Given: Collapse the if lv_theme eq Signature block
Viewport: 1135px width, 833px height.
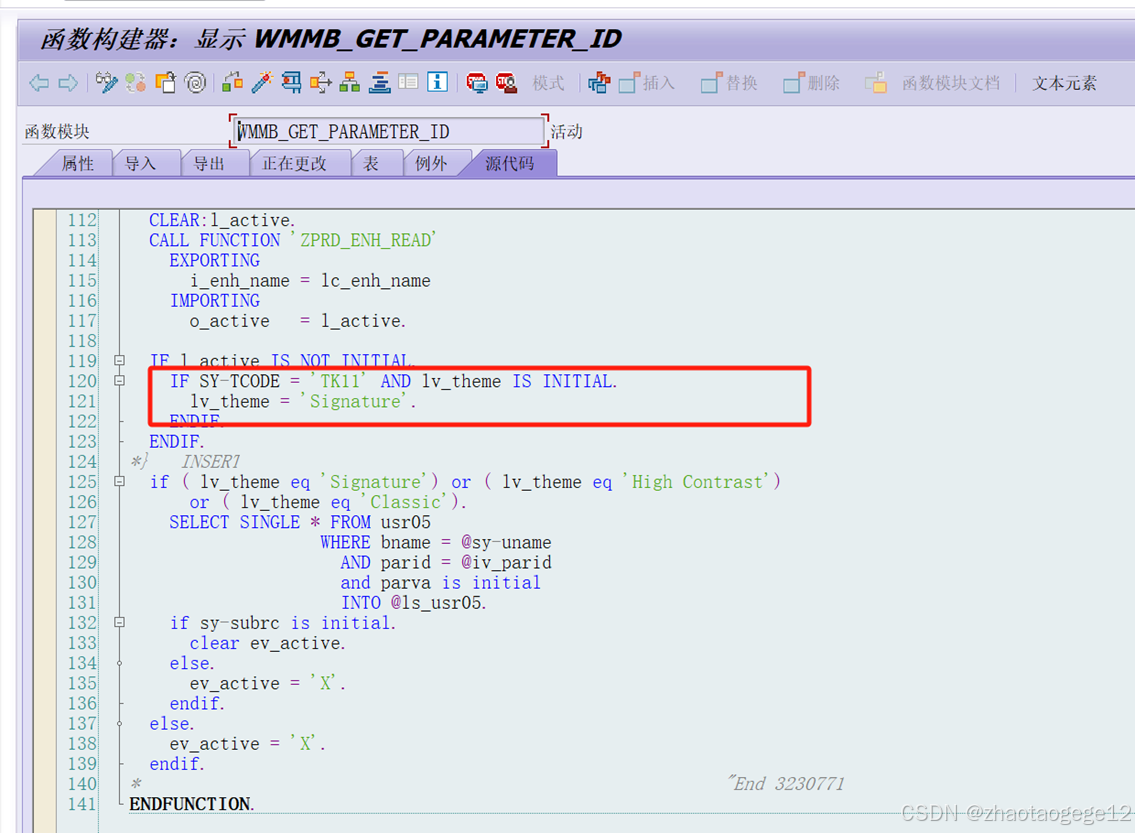Looking at the screenshot, I should point(119,482).
